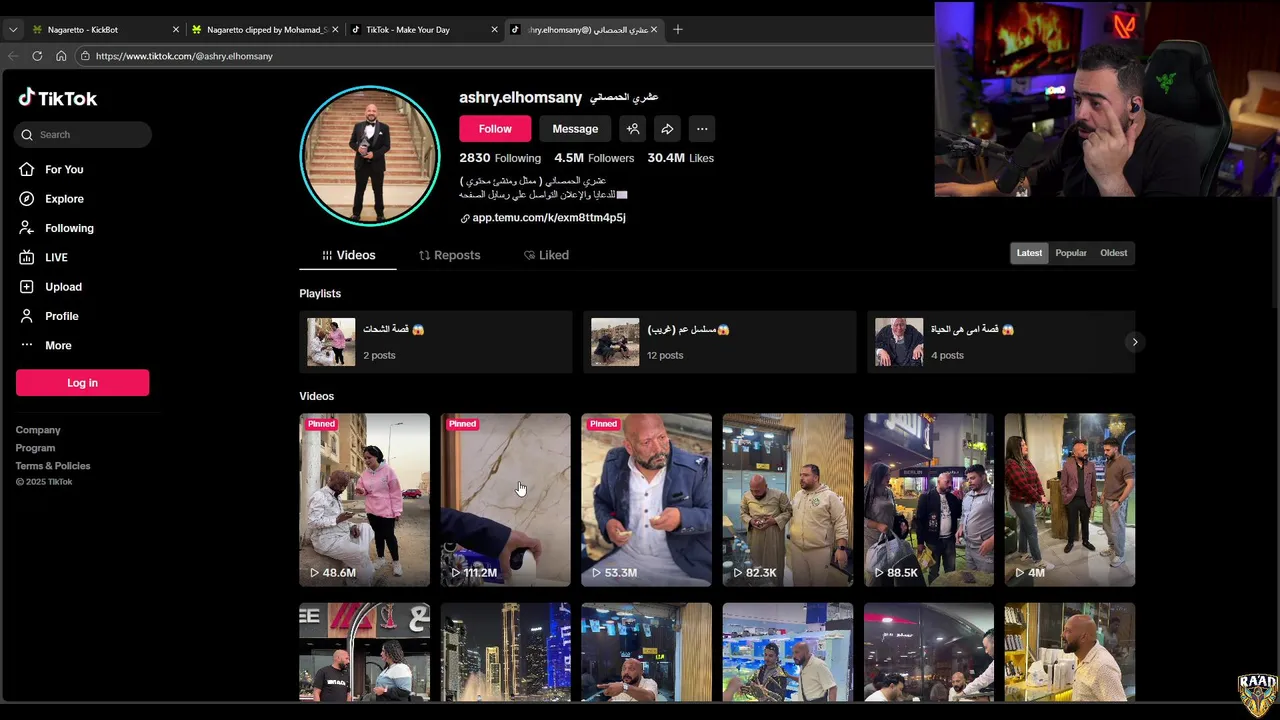Click the tiktok.com address bar URL
The image size is (1280, 720).
[184, 56]
